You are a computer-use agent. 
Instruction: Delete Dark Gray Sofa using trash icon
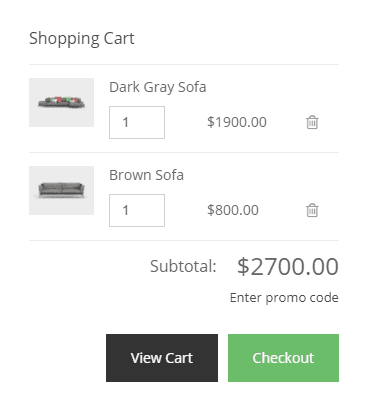point(312,122)
